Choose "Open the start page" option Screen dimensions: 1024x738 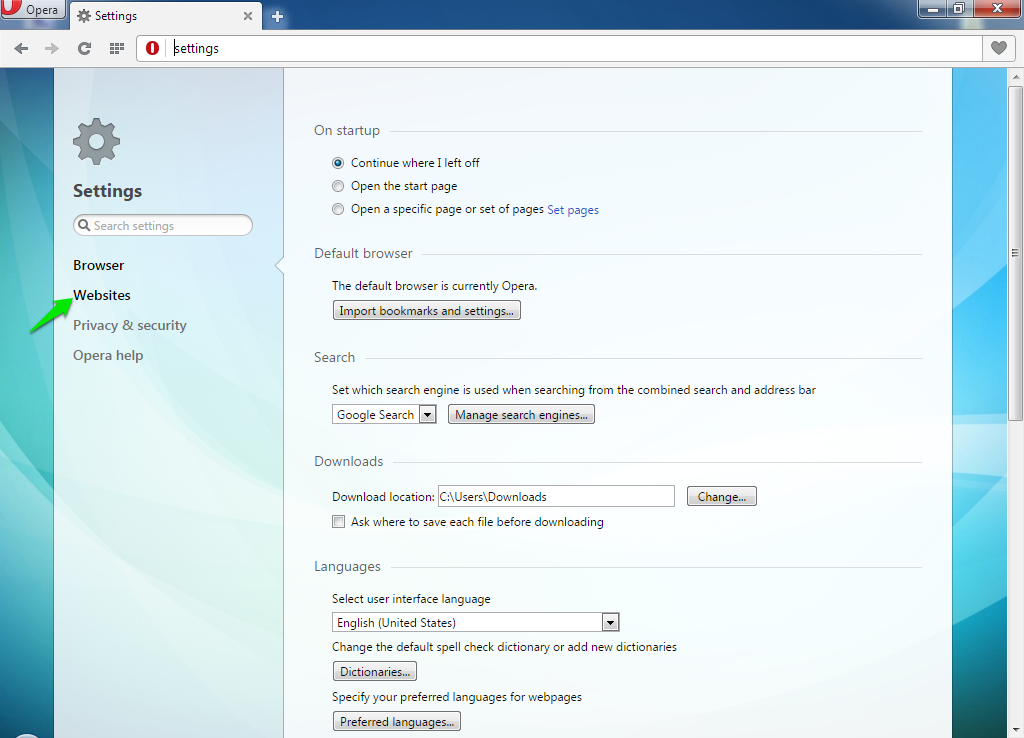tap(338, 186)
